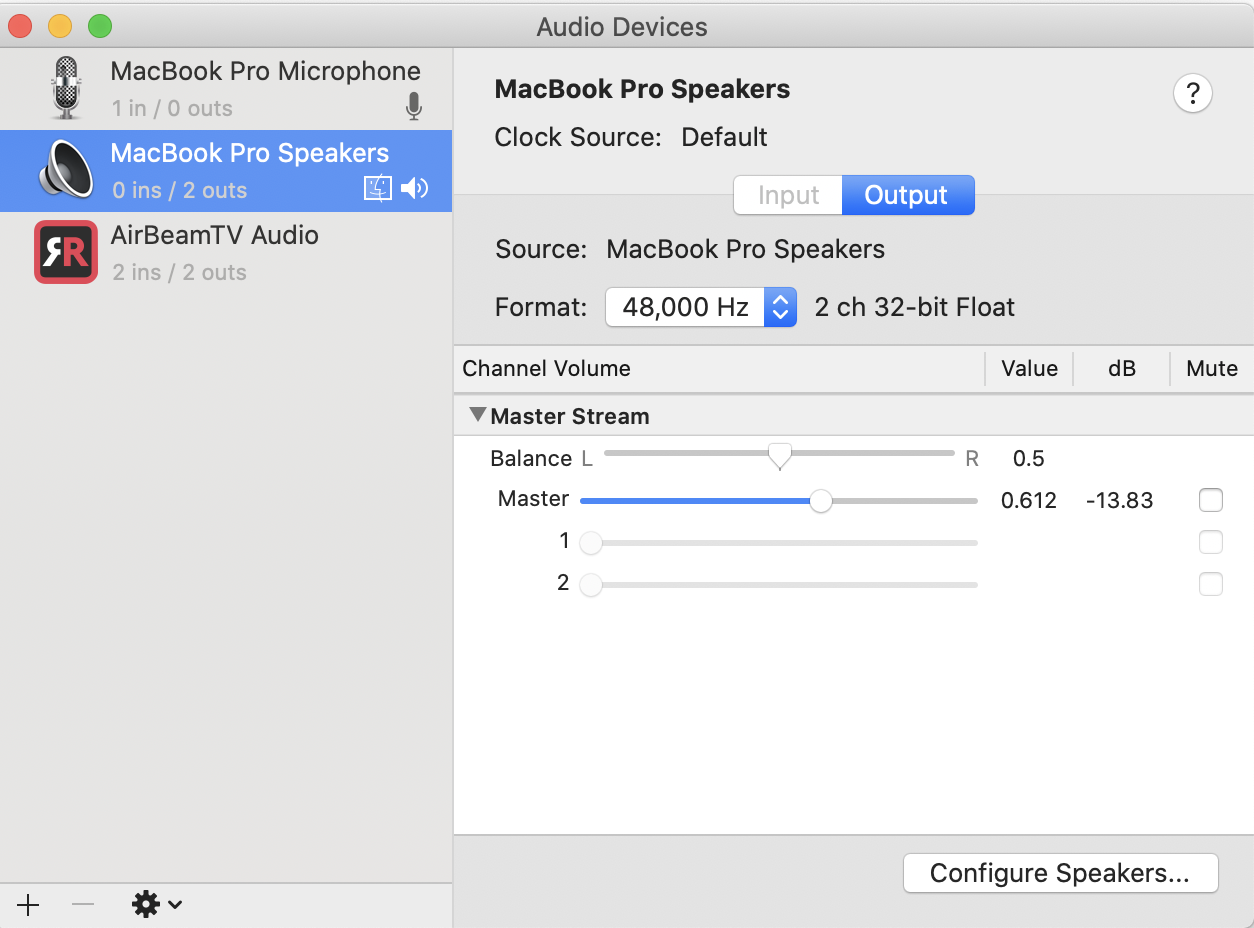
Task: Open the help question mark button
Action: 1192,94
